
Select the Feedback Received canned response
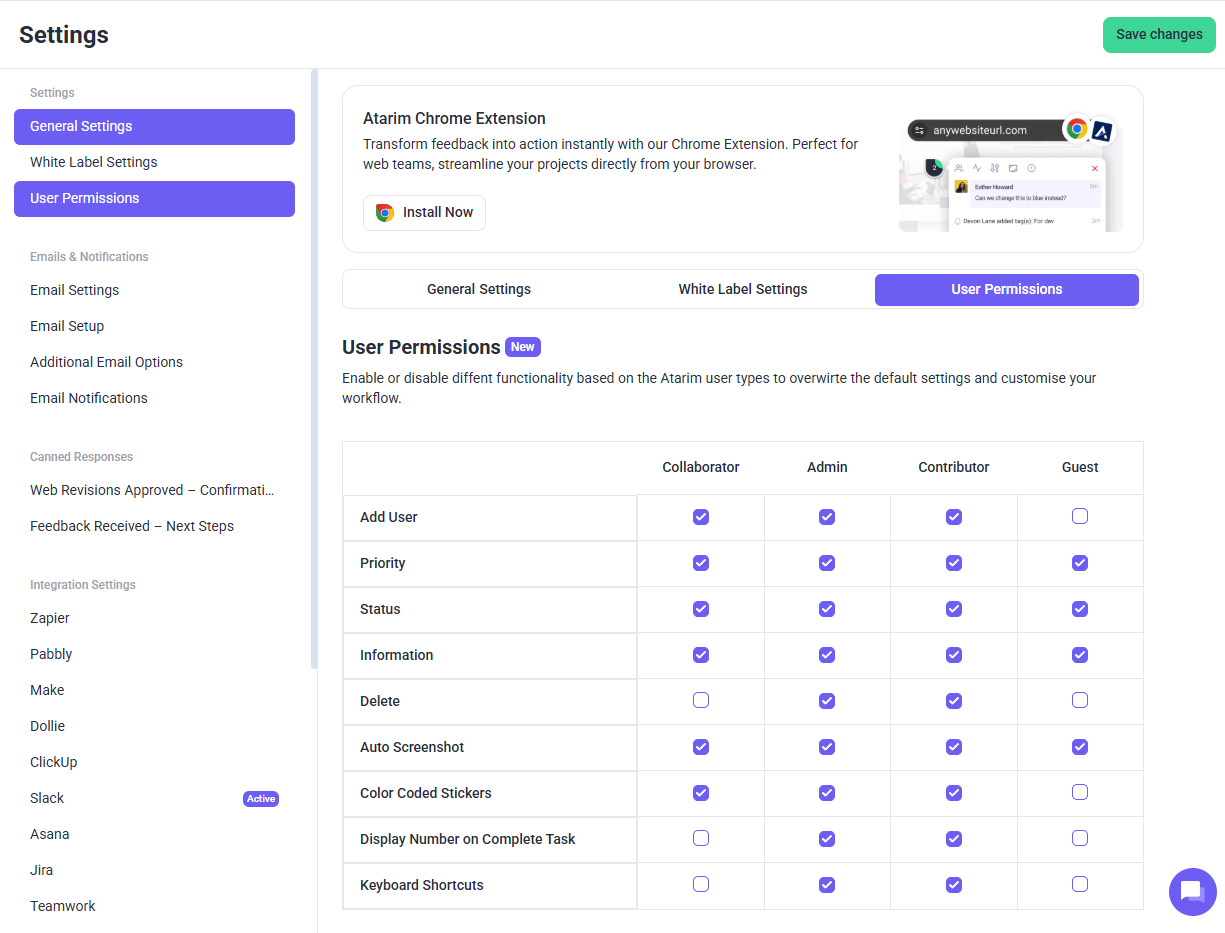[x=132, y=526]
